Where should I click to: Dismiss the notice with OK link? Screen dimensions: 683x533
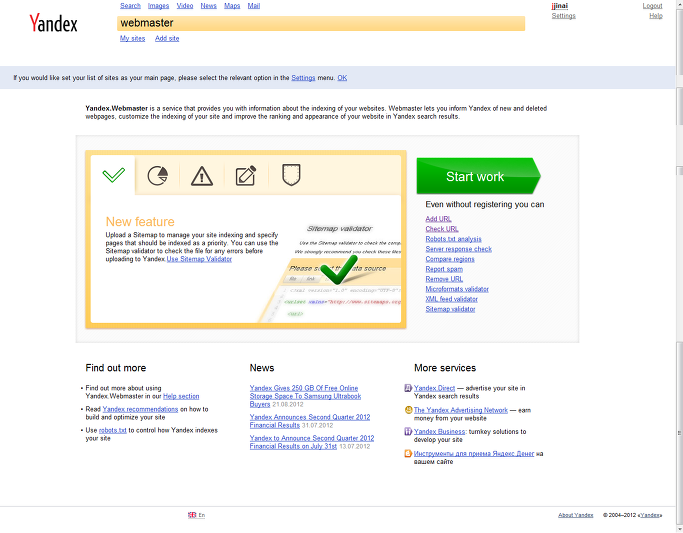point(342,78)
